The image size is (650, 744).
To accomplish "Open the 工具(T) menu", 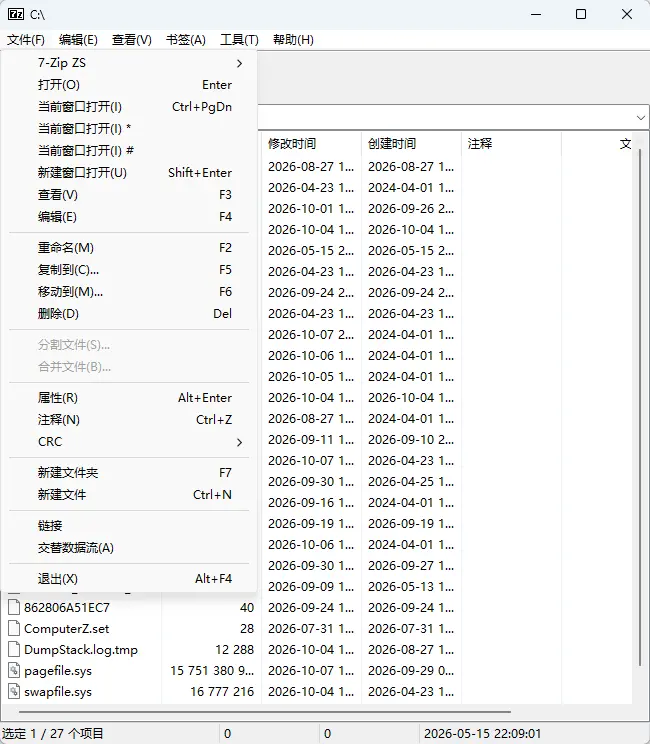I will click(239, 40).
